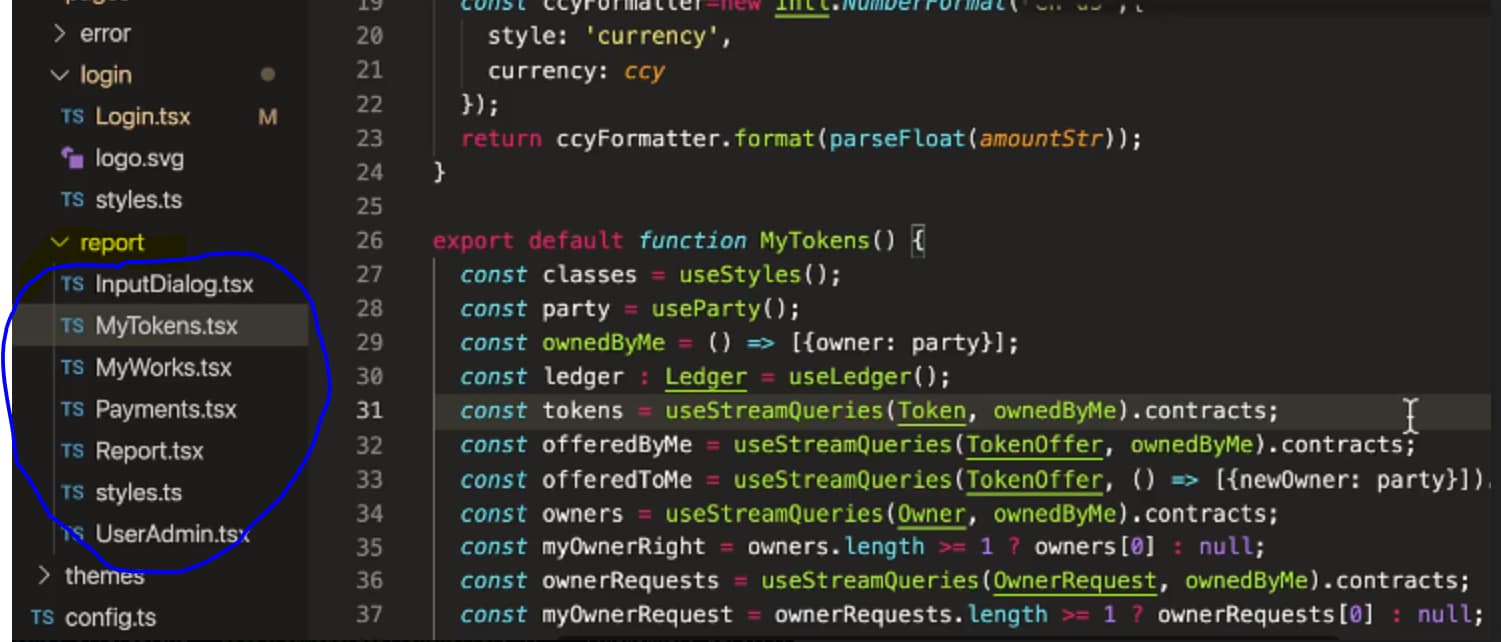Click the TS icon beside MyWorks.tsx
Screen dimensions: 1501x642
point(72,368)
